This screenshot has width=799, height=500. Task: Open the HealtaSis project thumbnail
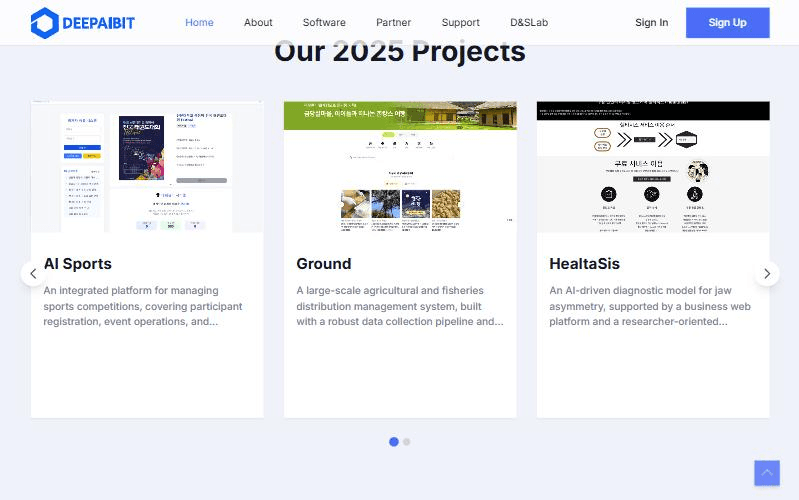(653, 167)
